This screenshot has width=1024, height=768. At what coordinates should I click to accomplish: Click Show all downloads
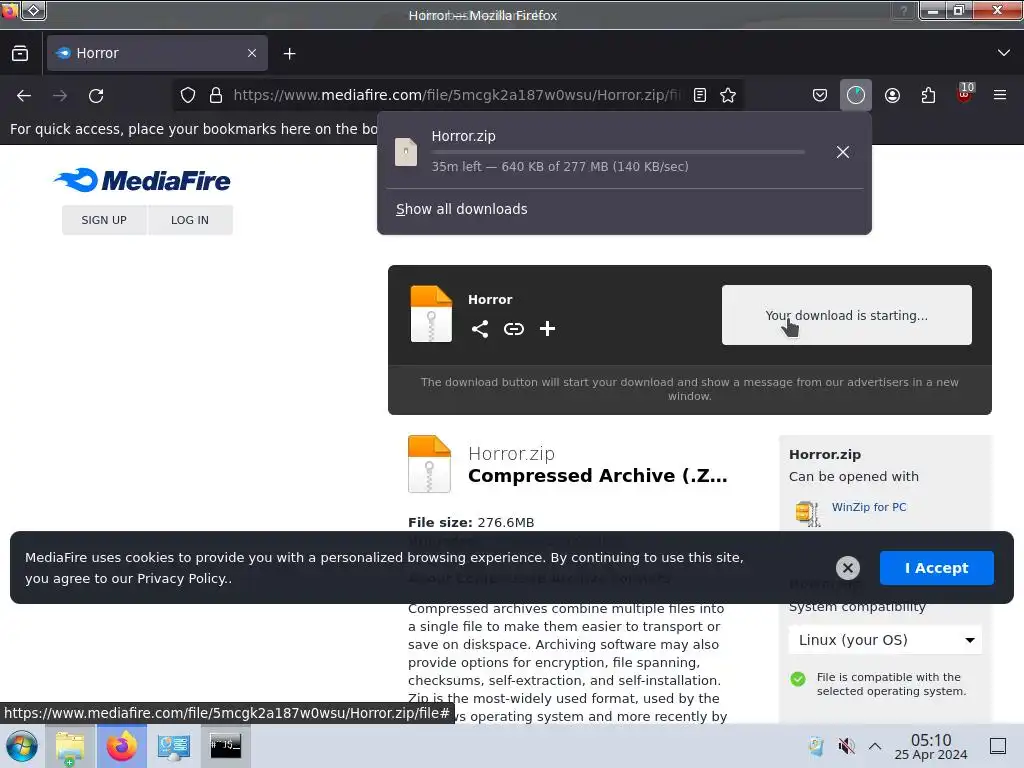pyautogui.click(x=462, y=209)
